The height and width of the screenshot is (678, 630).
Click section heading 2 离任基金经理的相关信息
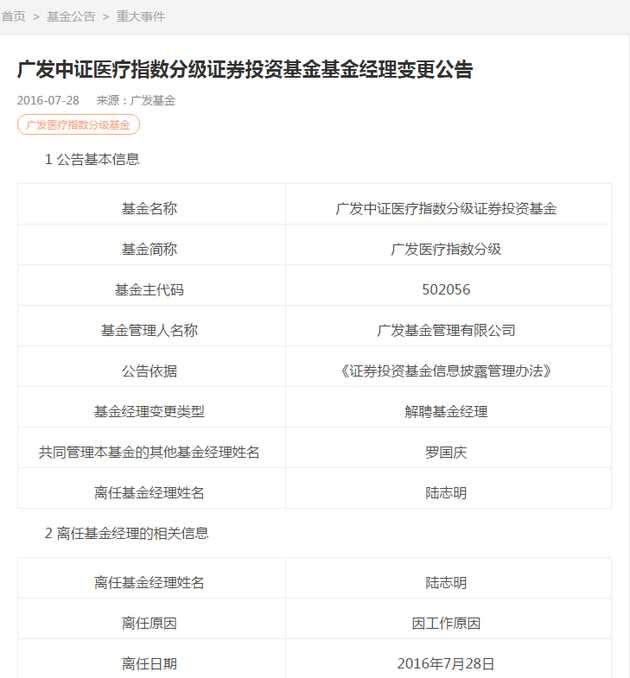127,533
